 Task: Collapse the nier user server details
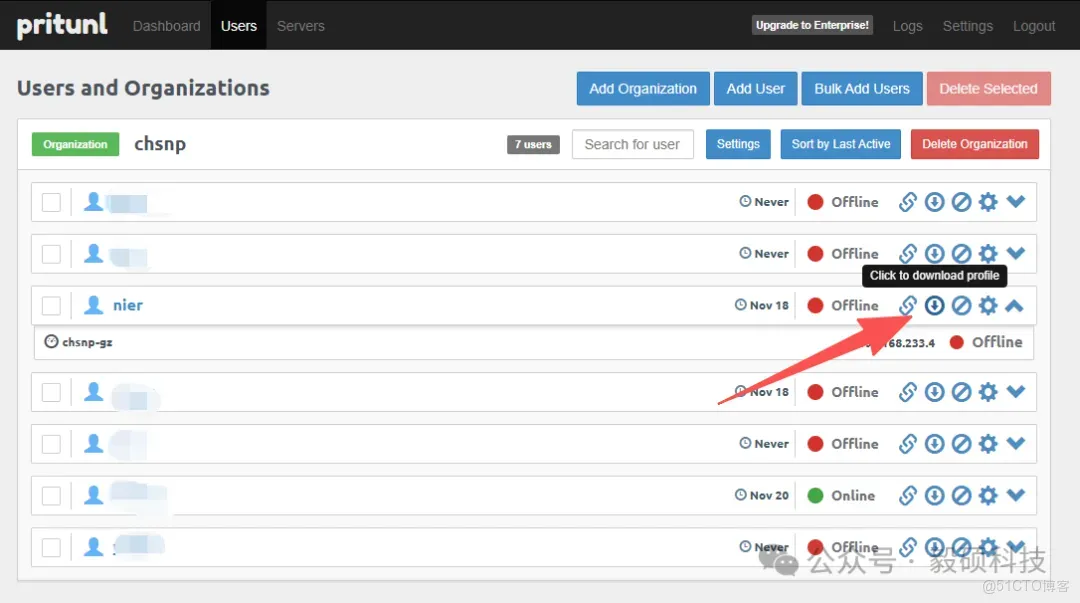click(x=1015, y=305)
